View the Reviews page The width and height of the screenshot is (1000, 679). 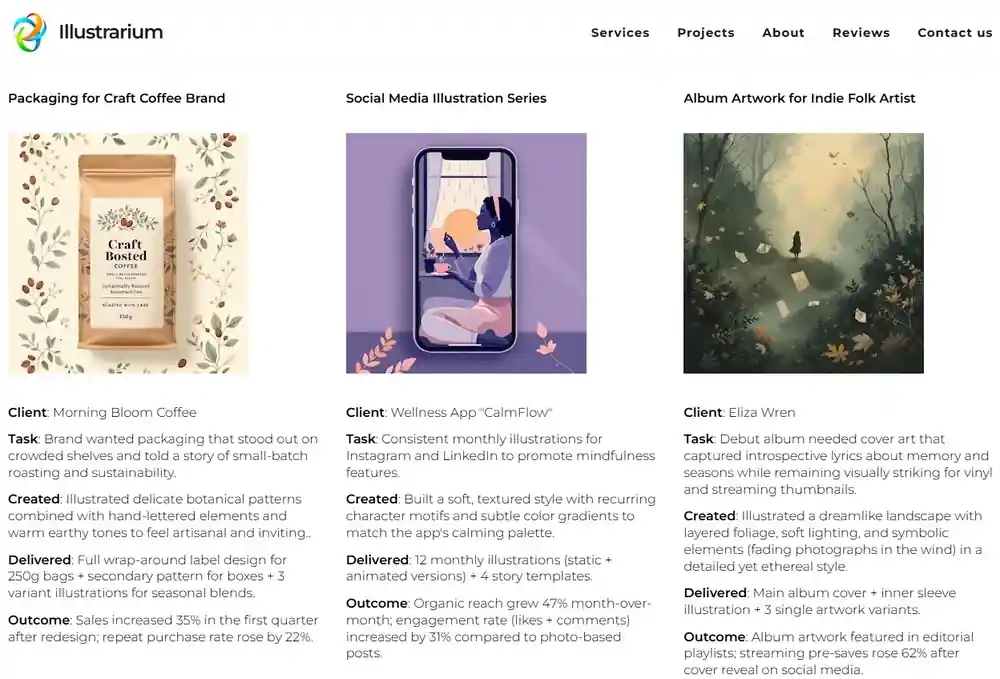coord(861,32)
